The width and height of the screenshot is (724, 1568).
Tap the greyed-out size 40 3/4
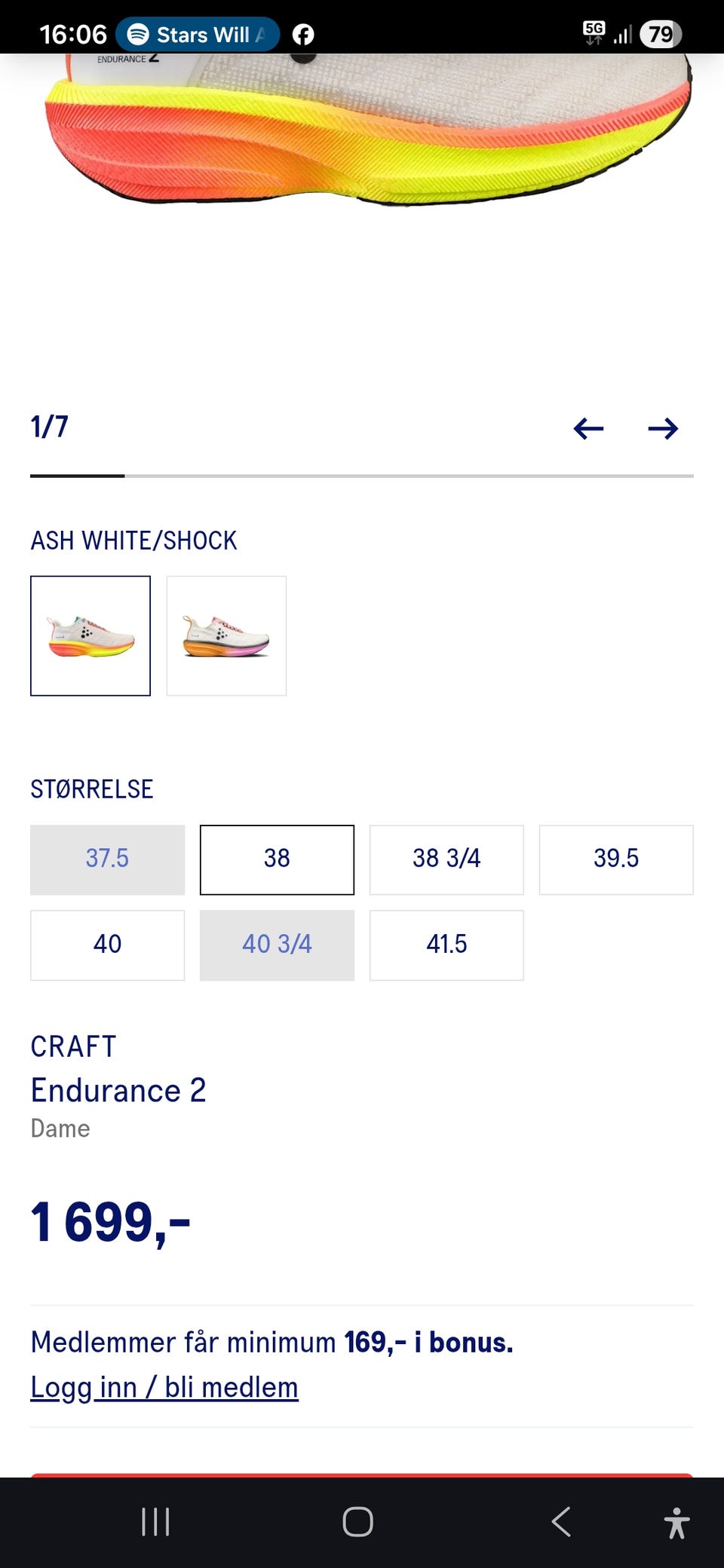pos(277,945)
